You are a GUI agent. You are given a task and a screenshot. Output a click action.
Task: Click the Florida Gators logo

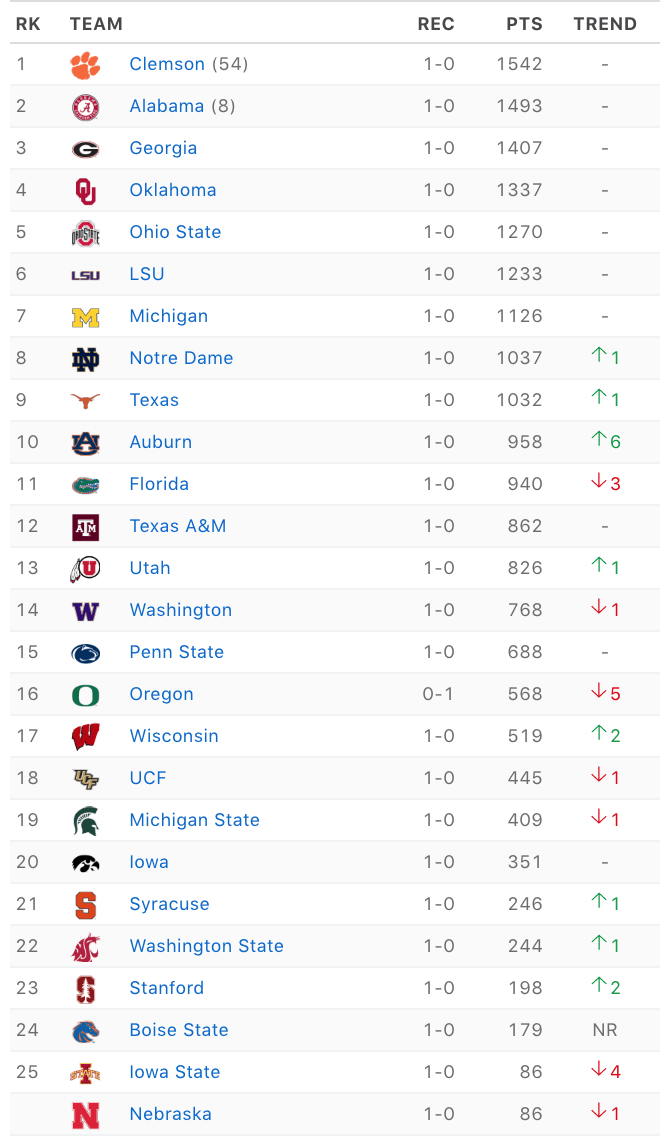(x=85, y=485)
